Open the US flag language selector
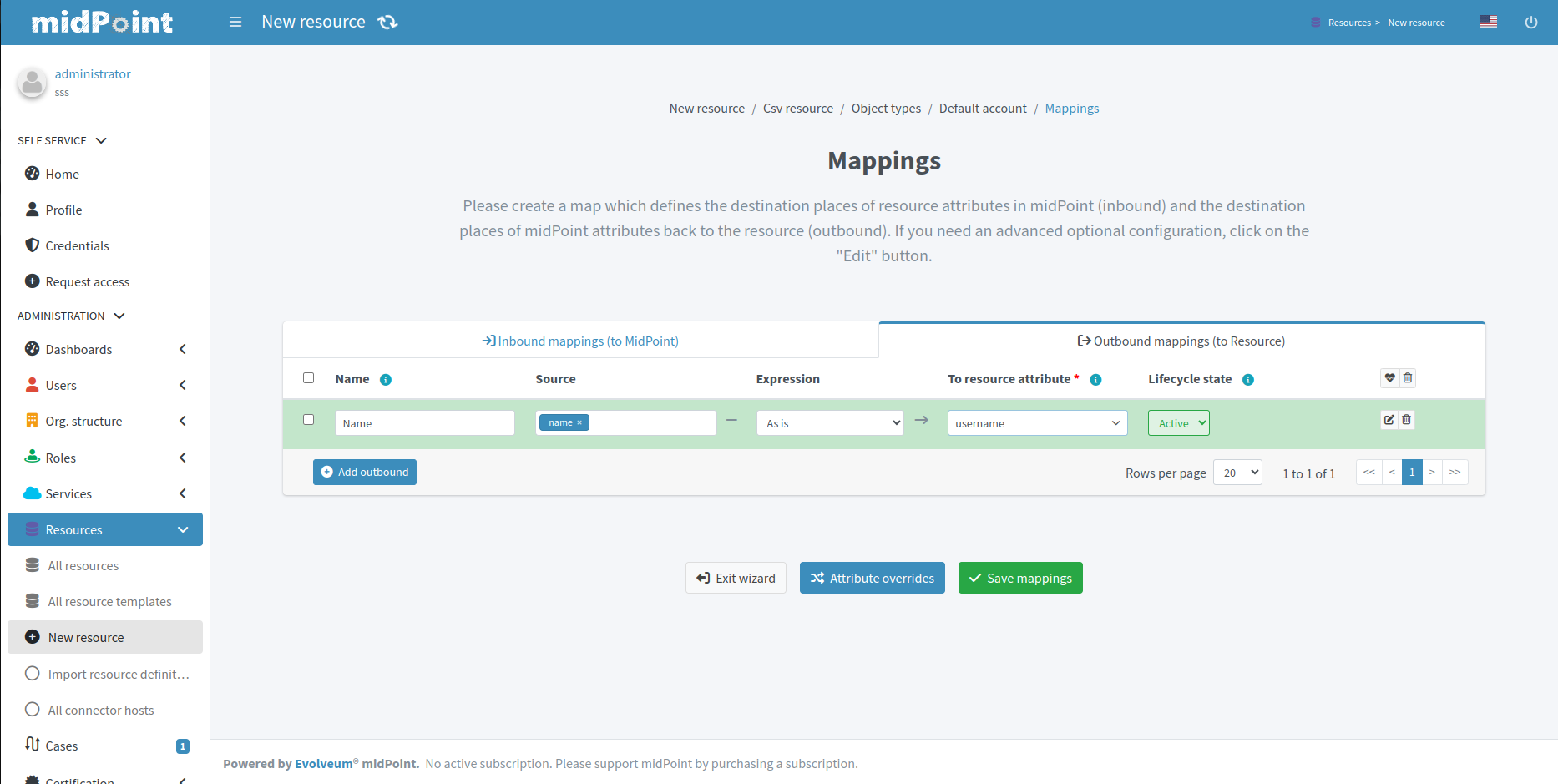The image size is (1558, 784). coord(1488,22)
